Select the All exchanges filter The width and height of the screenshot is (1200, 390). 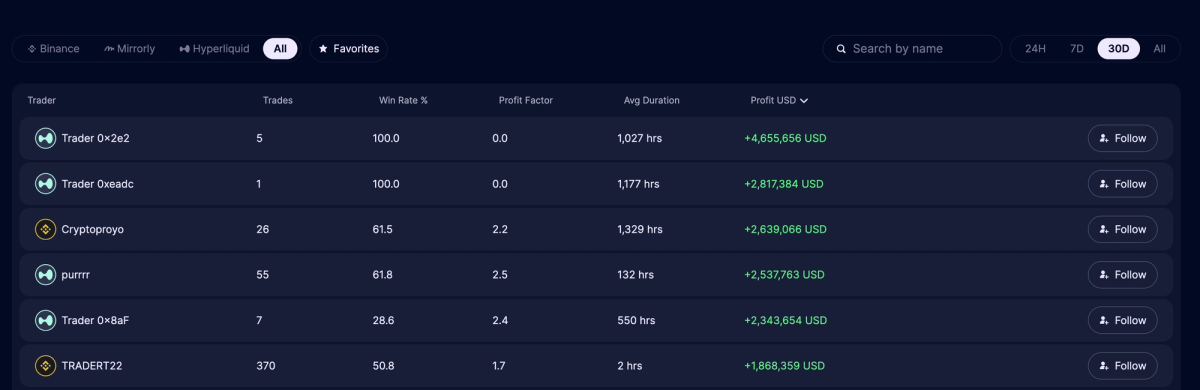[280, 48]
